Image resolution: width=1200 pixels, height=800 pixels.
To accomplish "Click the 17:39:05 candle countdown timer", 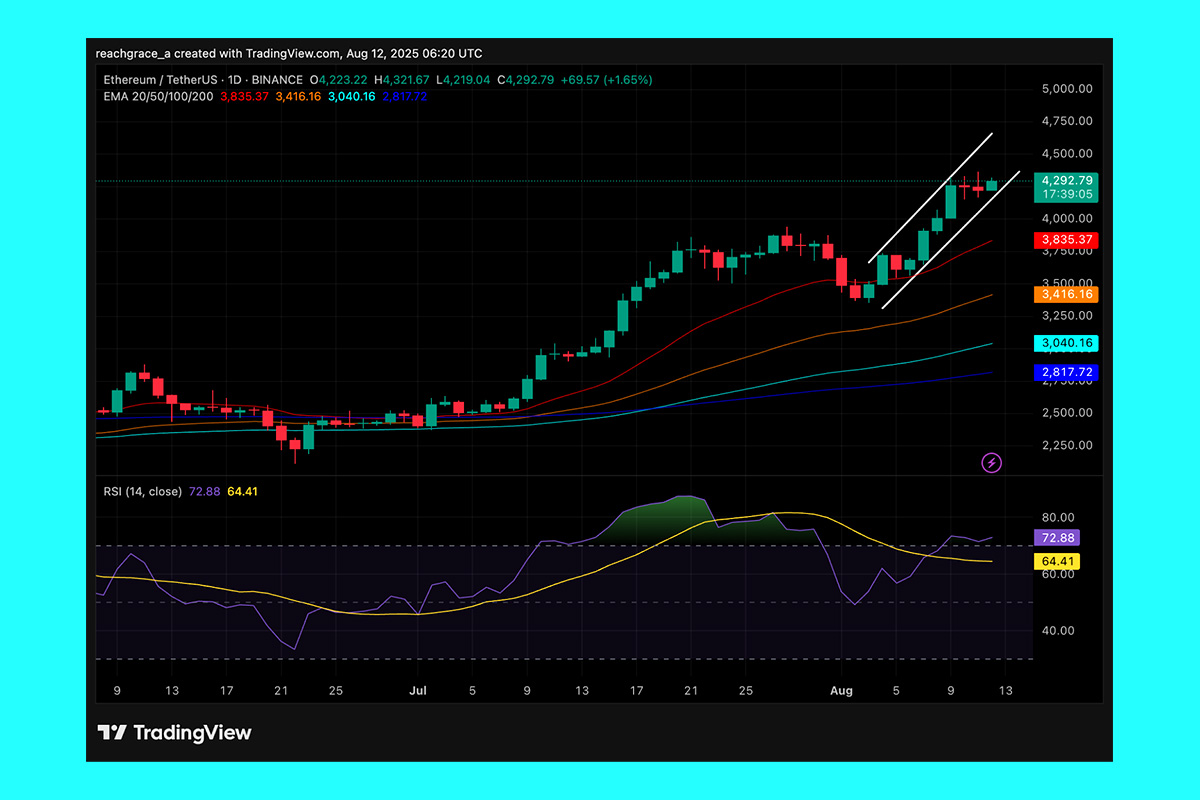I will [x=1066, y=195].
